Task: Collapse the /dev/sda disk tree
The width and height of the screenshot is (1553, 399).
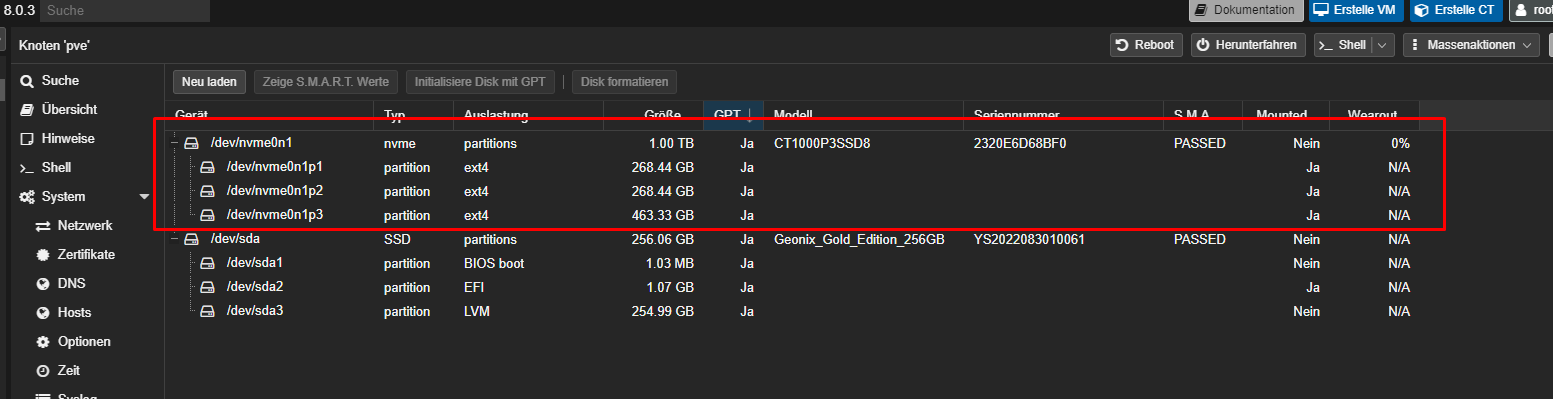Action: pos(175,240)
